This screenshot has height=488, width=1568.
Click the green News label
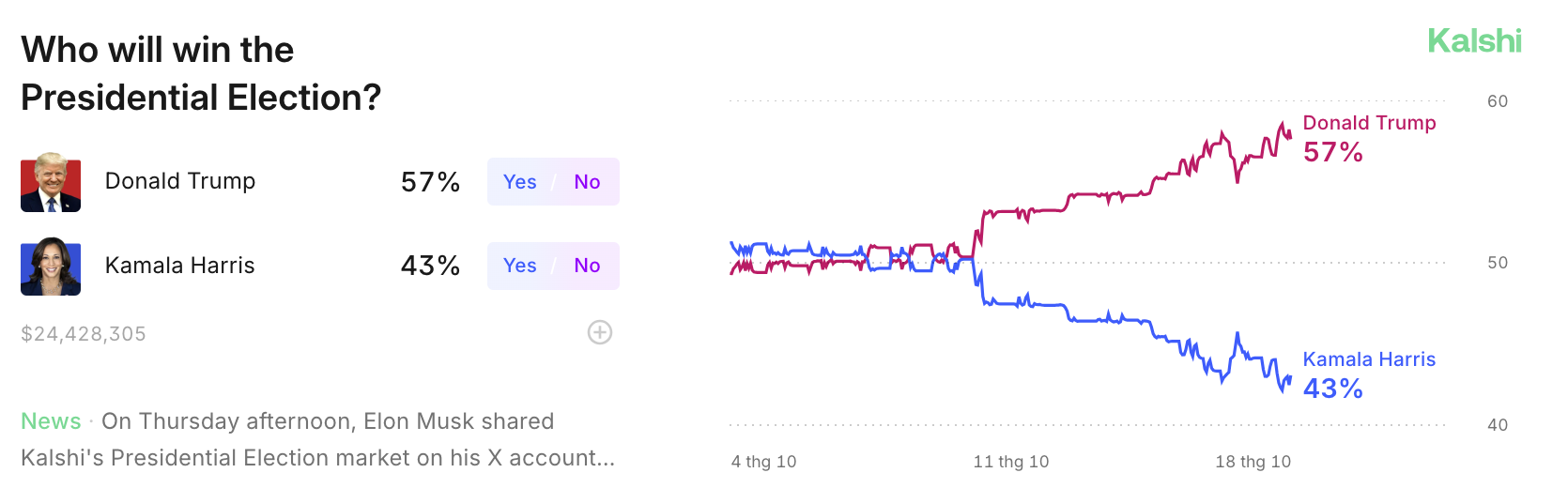[x=51, y=421]
